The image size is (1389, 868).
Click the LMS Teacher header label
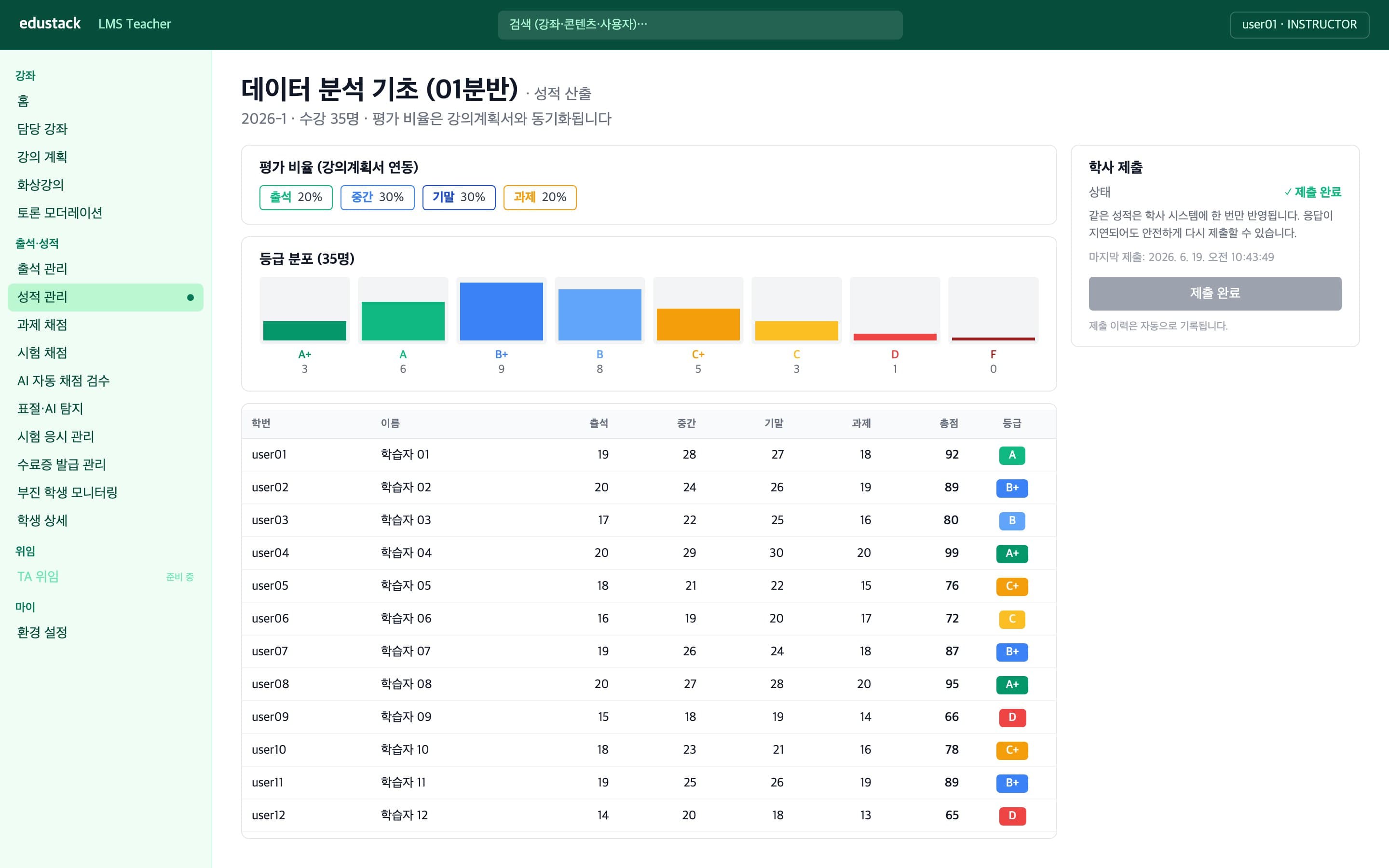click(134, 24)
